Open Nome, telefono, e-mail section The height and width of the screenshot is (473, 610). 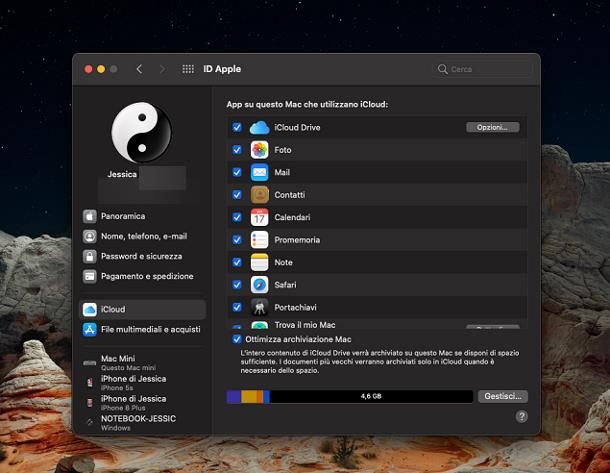pyautogui.click(x=143, y=236)
